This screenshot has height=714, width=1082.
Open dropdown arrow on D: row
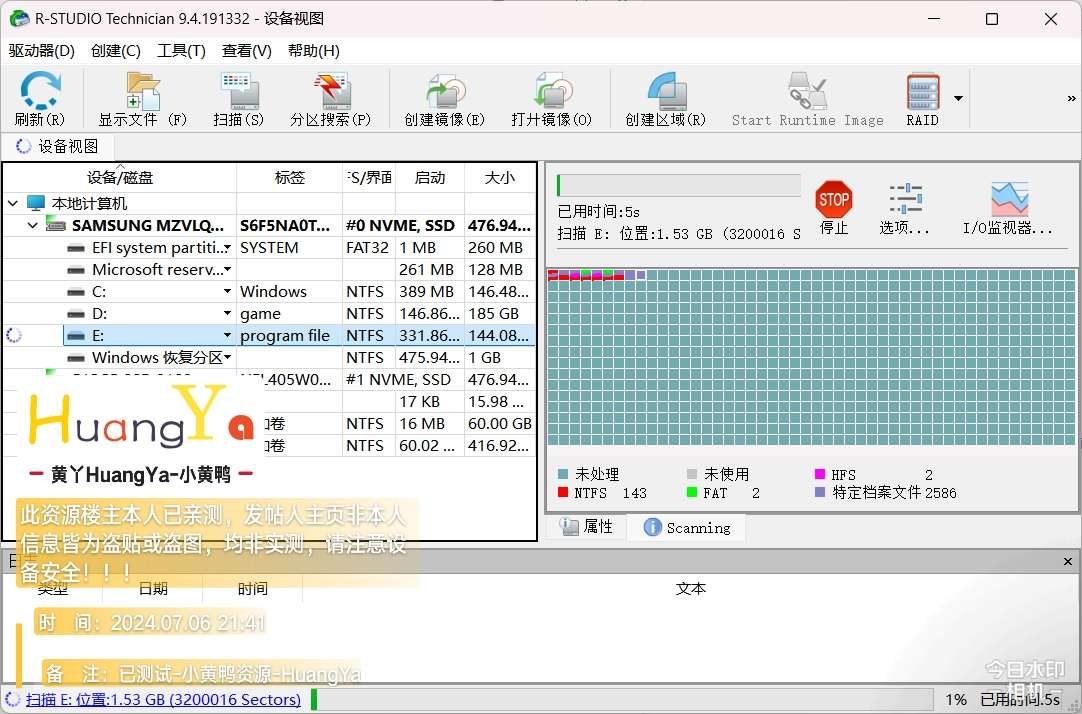coord(228,314)
